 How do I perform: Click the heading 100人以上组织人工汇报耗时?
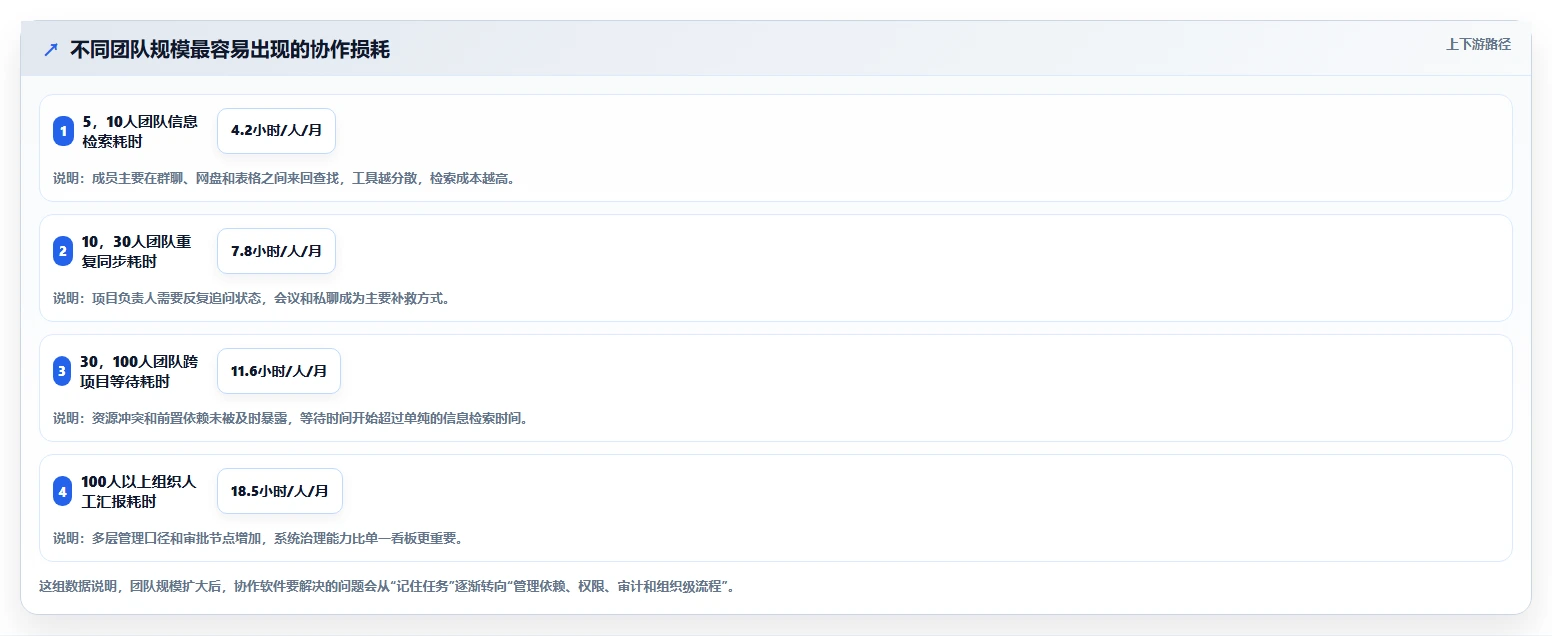coord(139,491)
